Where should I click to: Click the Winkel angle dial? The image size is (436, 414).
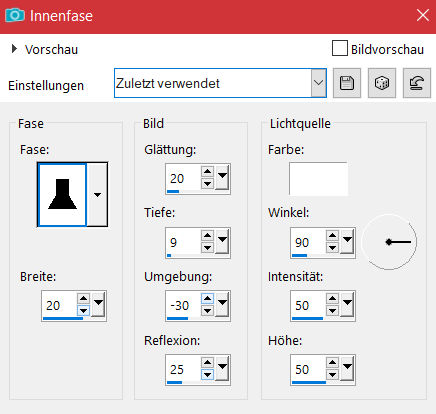[389, 242]
